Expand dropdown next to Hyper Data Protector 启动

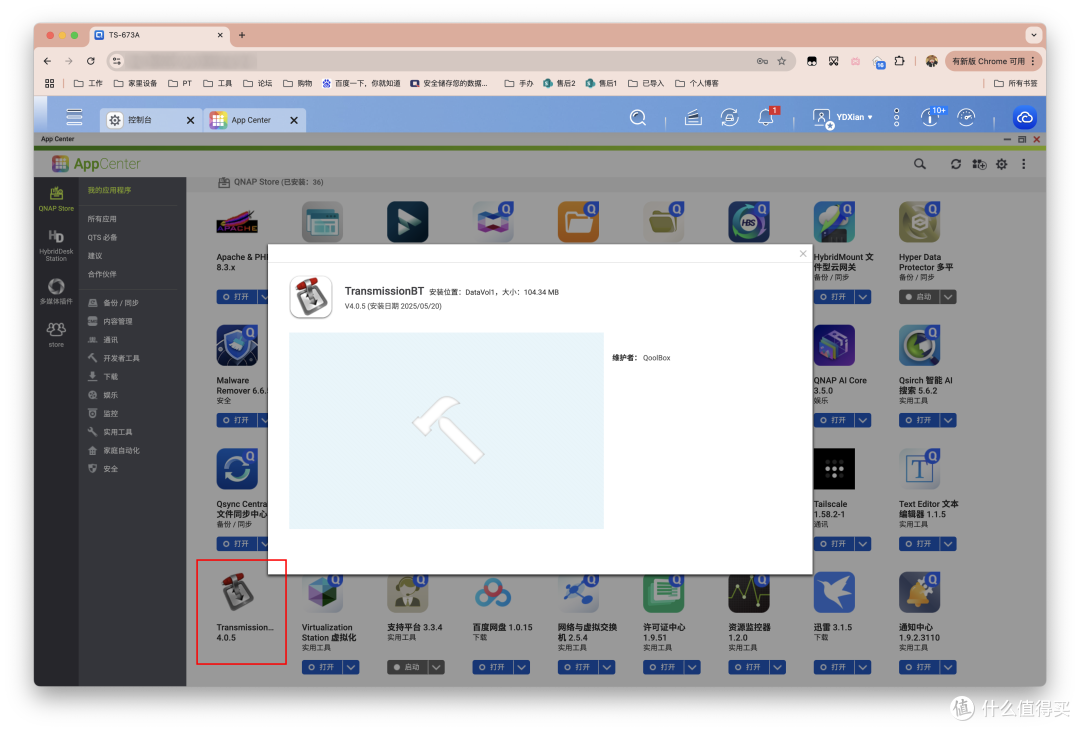point(948,297)
